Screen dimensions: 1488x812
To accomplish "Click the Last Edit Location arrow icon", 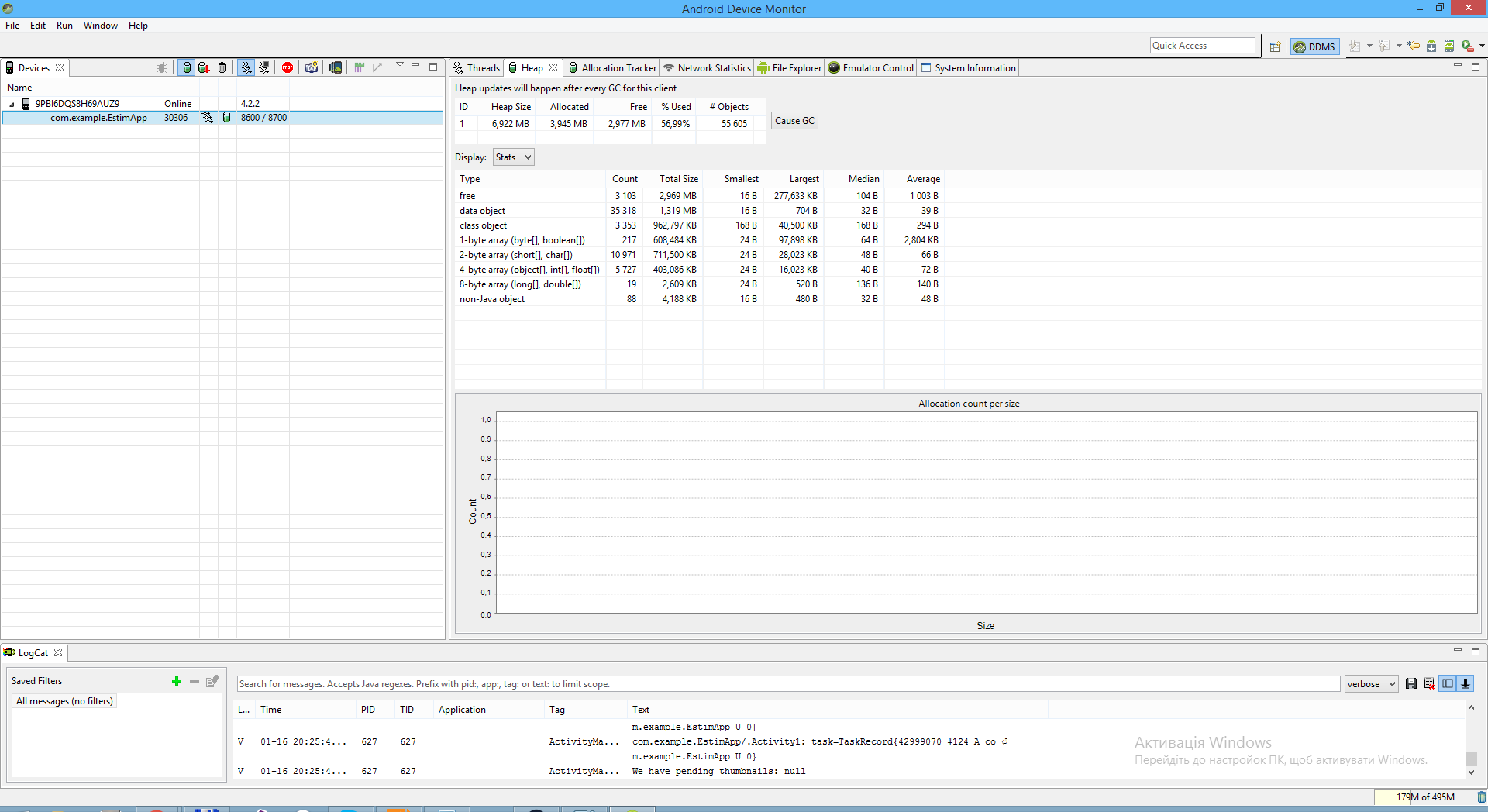I will (1414, 46).
